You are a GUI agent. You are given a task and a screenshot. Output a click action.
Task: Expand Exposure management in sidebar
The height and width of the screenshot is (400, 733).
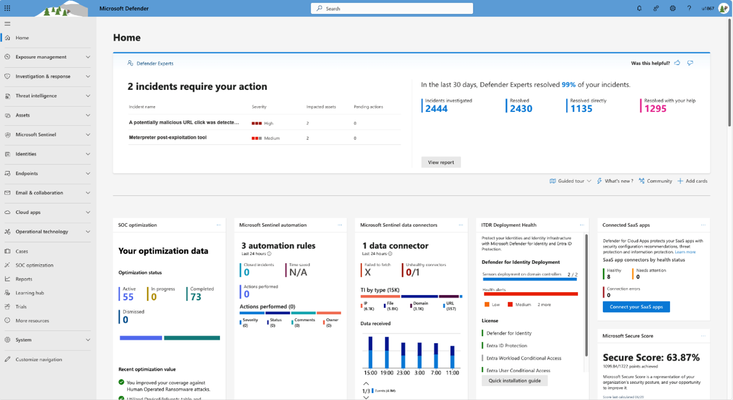[x=47, y=57]
